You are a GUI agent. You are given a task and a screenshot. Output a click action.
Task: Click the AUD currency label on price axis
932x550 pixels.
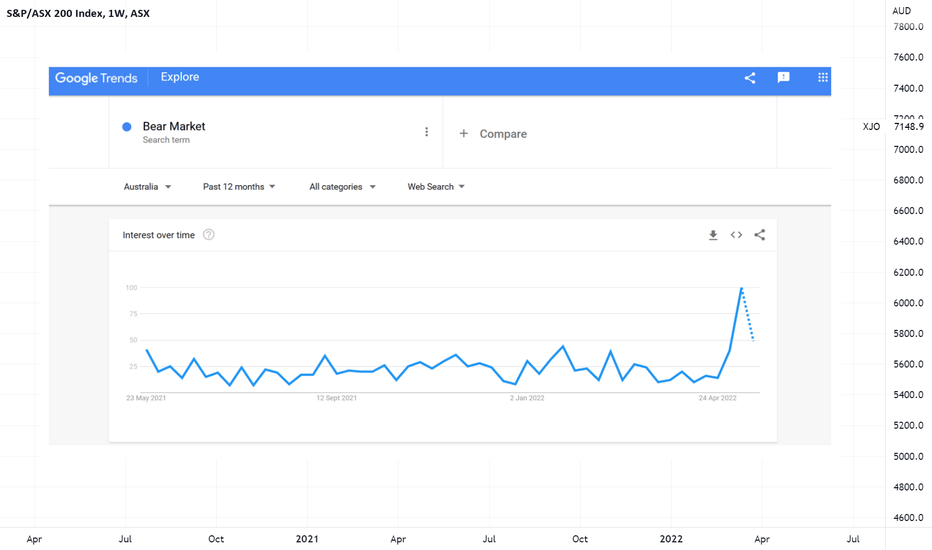[x=902, y=11]
